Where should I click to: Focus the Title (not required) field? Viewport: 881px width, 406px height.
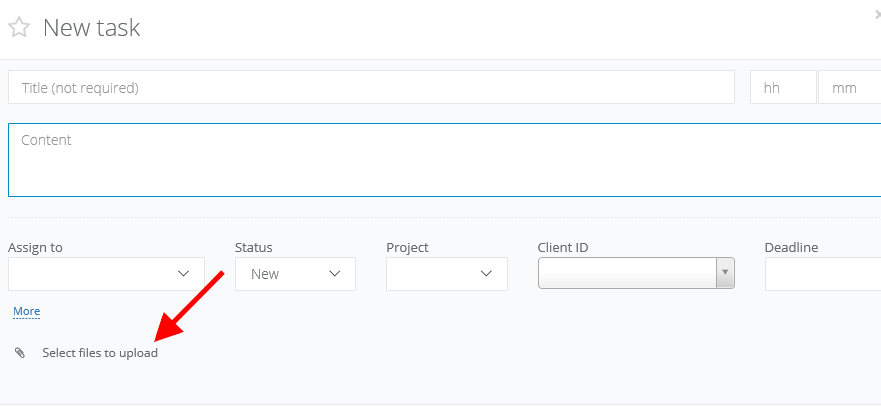tap(371, 88)
